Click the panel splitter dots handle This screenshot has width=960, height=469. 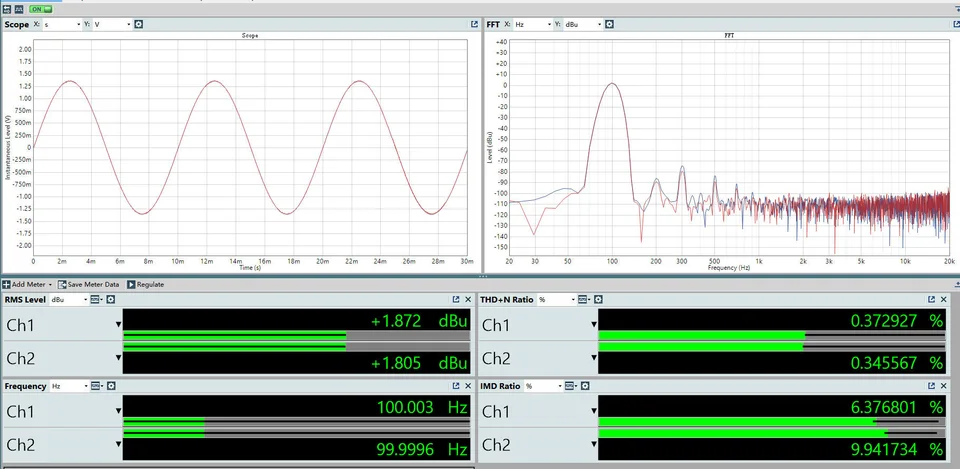(482, 277)
